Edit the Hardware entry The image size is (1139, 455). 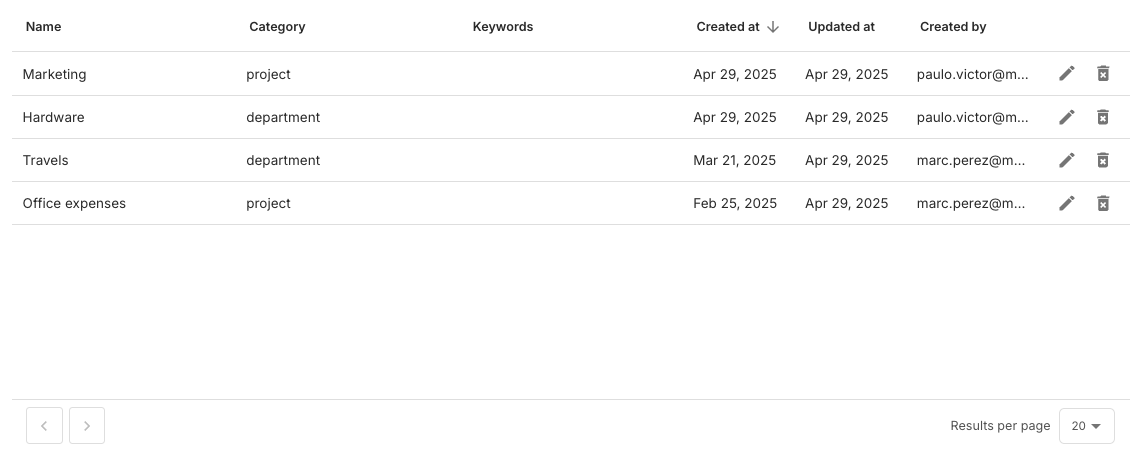point(1067,117)
